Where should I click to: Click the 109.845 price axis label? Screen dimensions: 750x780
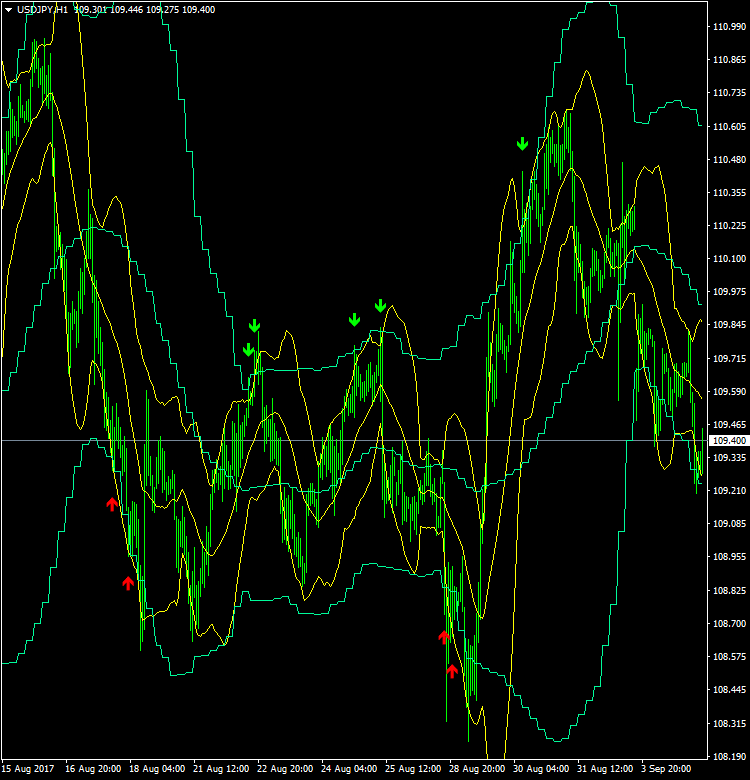coord(729,325)
